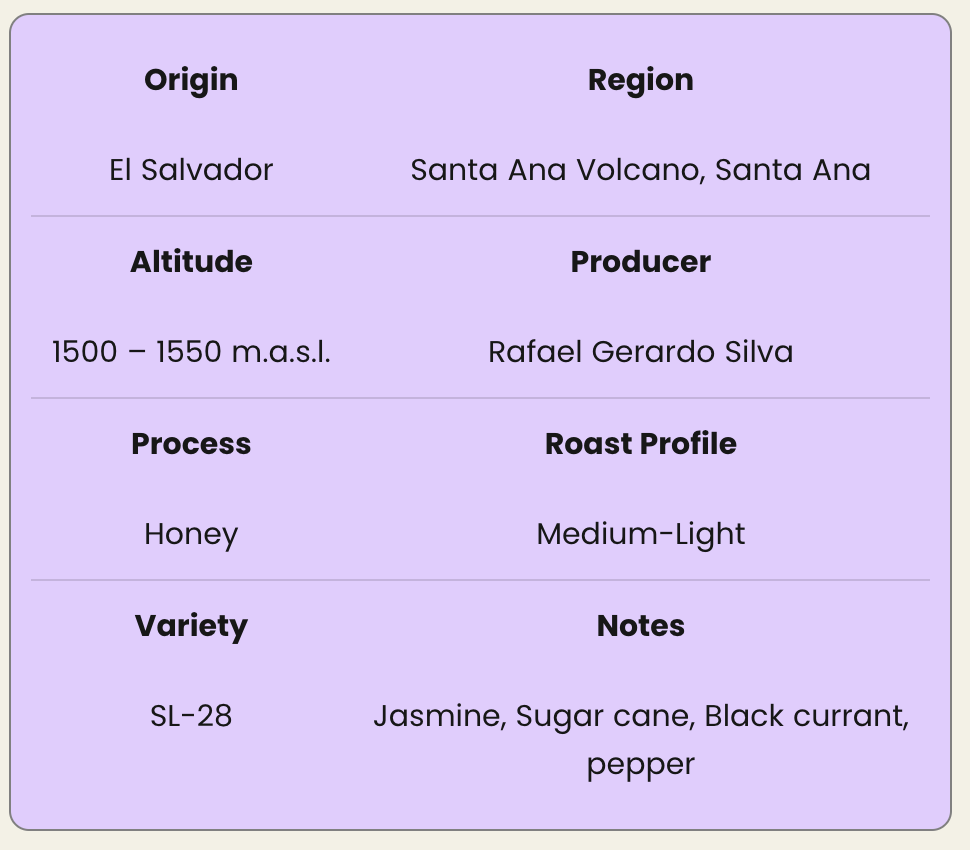Viewport: 970px width, 850px height.
Task: Click the Variety heading
Action: (x=191, y=626)
